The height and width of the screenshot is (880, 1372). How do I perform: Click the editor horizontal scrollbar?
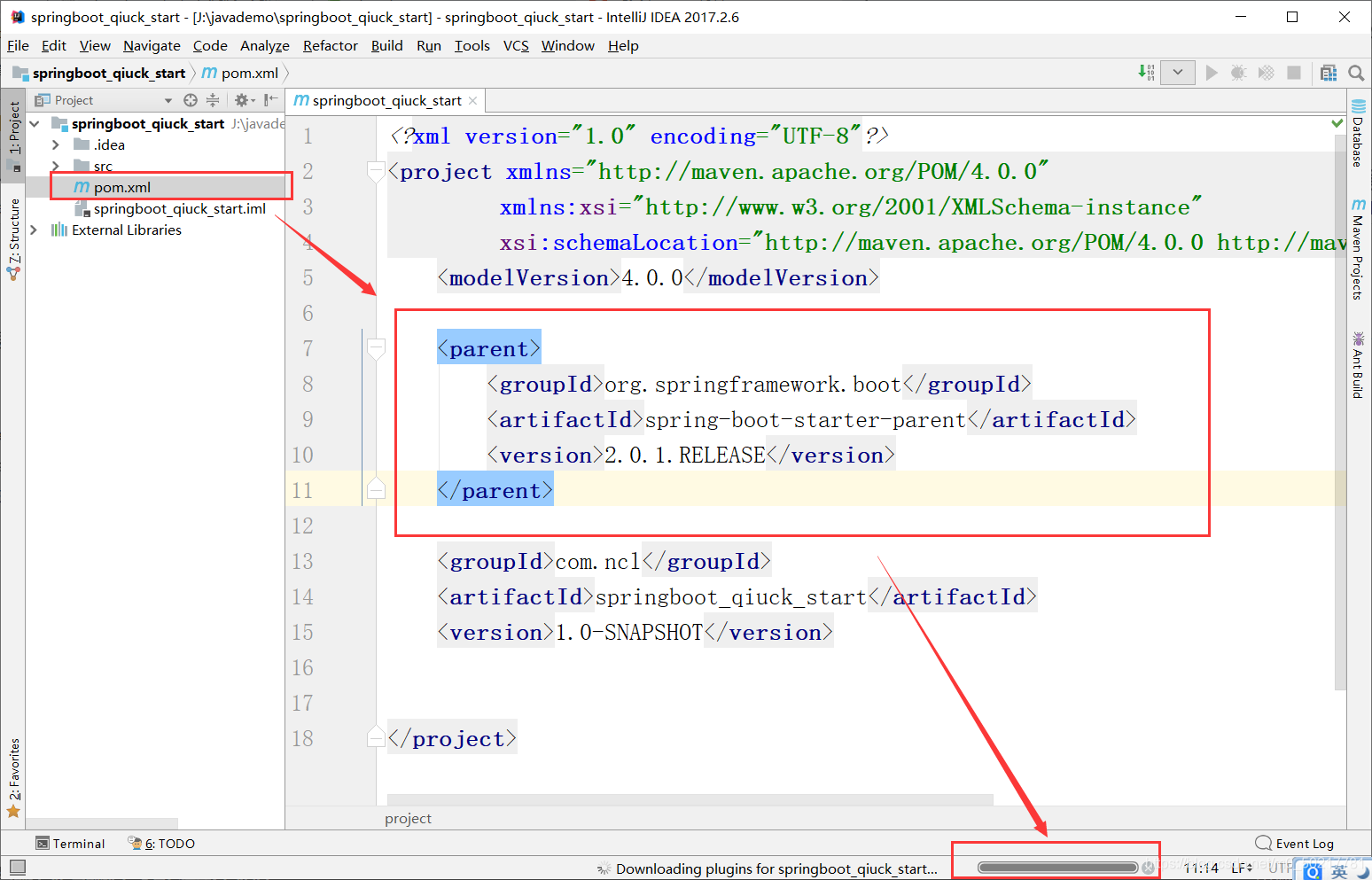point(690,799)
